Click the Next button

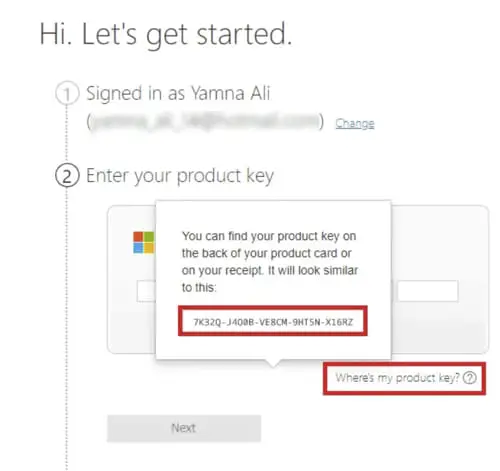(184, 428)
